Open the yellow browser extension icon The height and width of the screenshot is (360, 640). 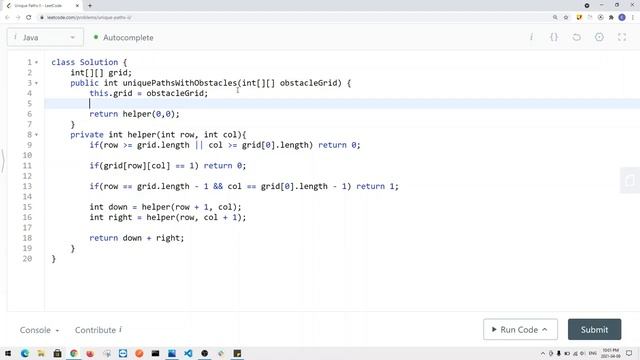tap(579, 18)
